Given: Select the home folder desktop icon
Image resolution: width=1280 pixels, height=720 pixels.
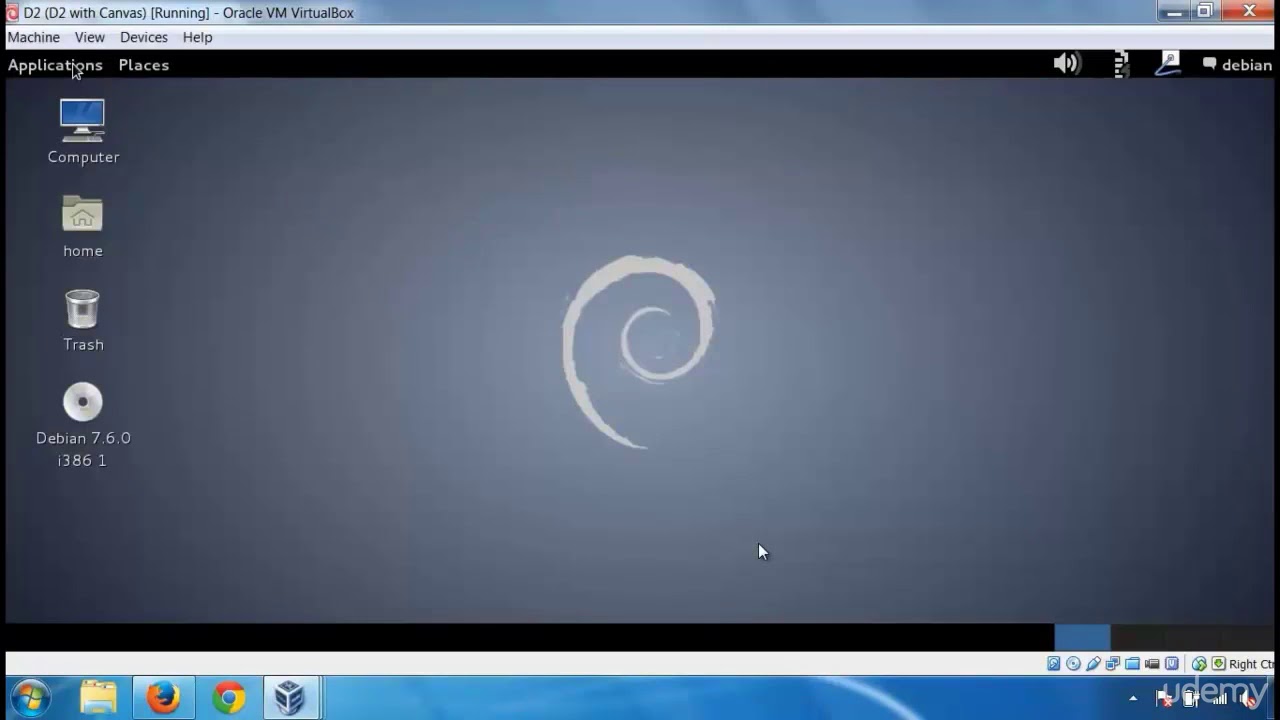Looking at the screenshot, I should [x=83, y=226].
